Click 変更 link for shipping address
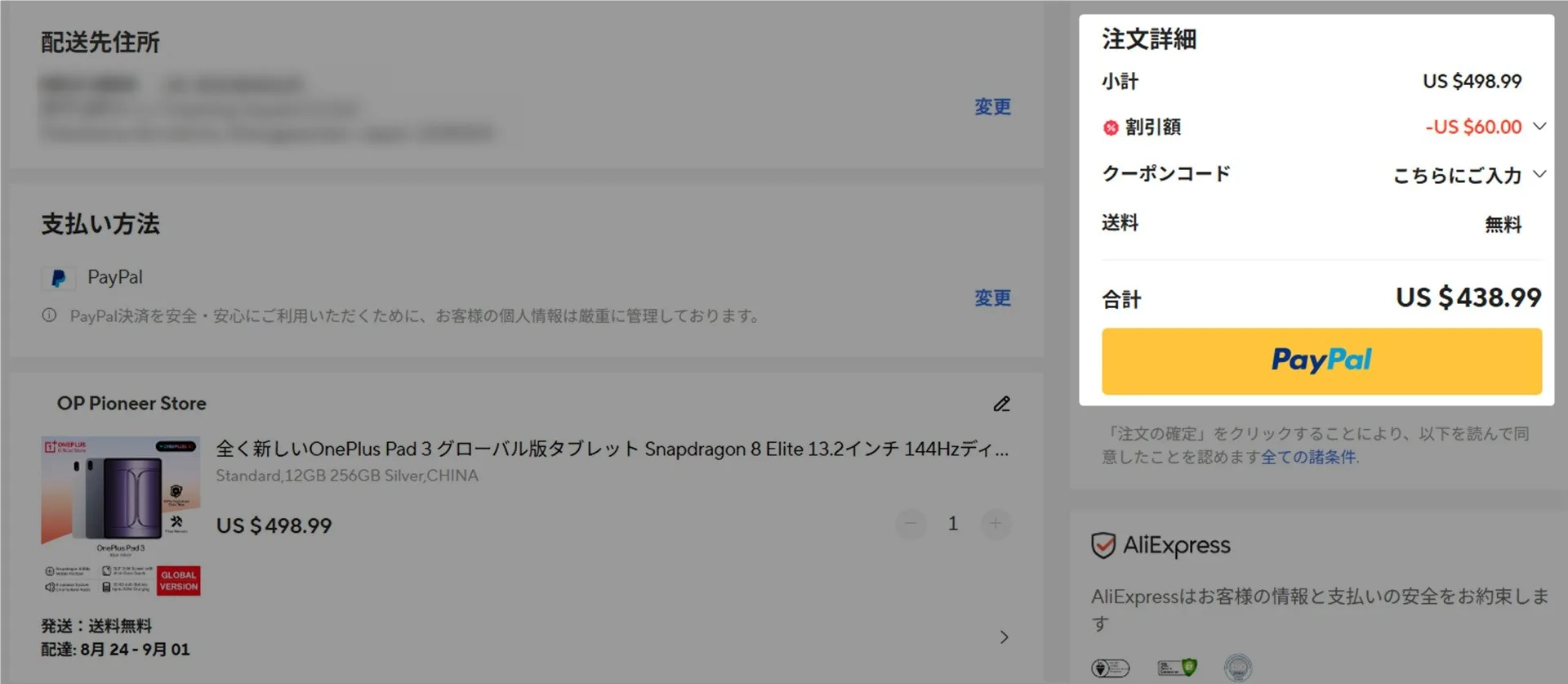Image resolution: width=1568 pixels, height=684 pixels. click(x=992, y=107)
